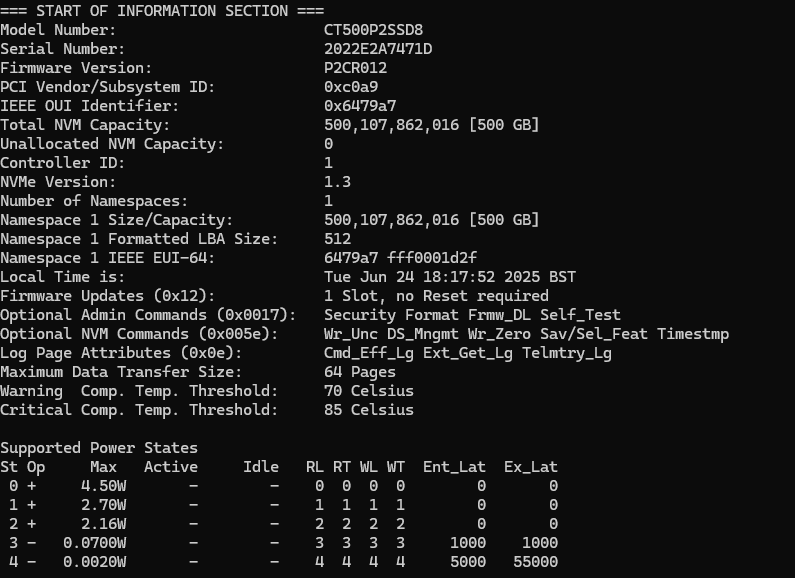Click the 64 Pages transfer size value
The height and width of the screenshot is (578, 795).
pos(359,372)
